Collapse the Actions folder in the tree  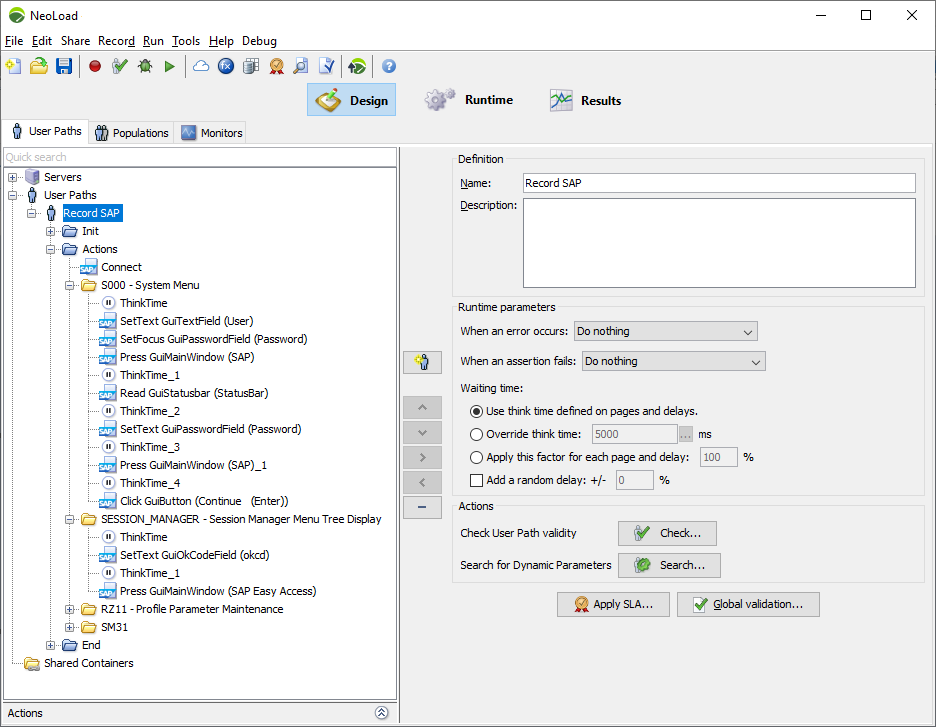51,249
